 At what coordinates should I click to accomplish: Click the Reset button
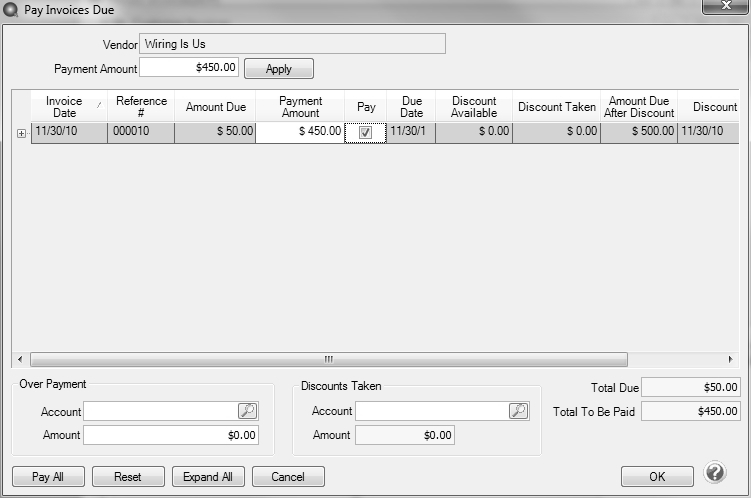point(128,477)
